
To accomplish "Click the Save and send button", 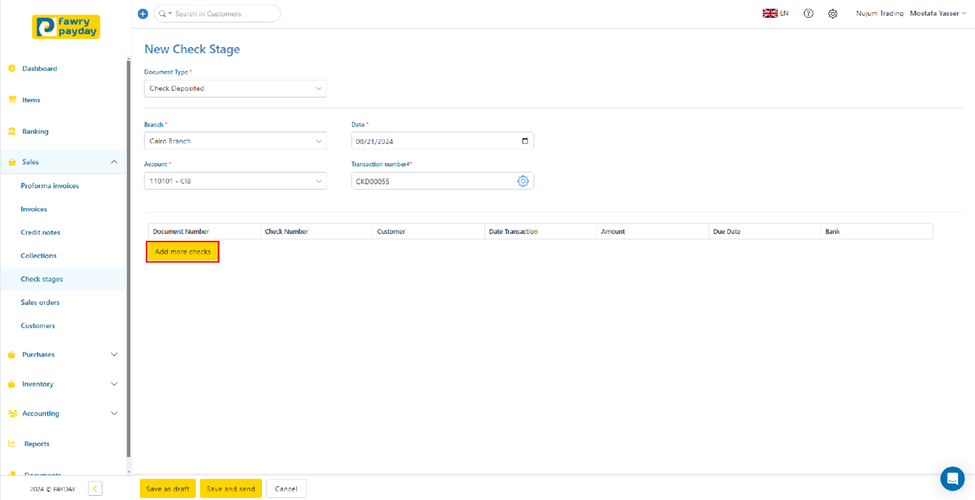I will [230, 489].
